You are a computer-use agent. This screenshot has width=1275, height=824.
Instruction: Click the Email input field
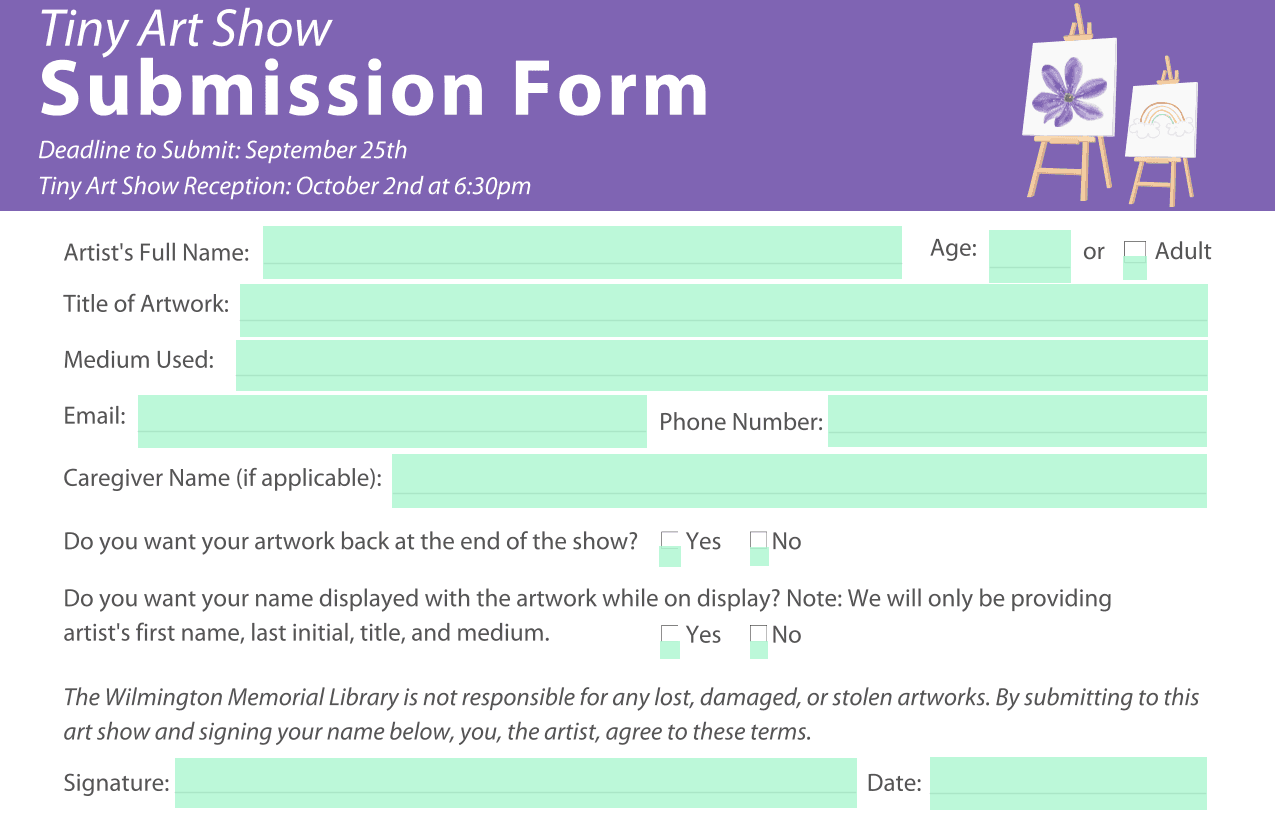coord(392,421)
